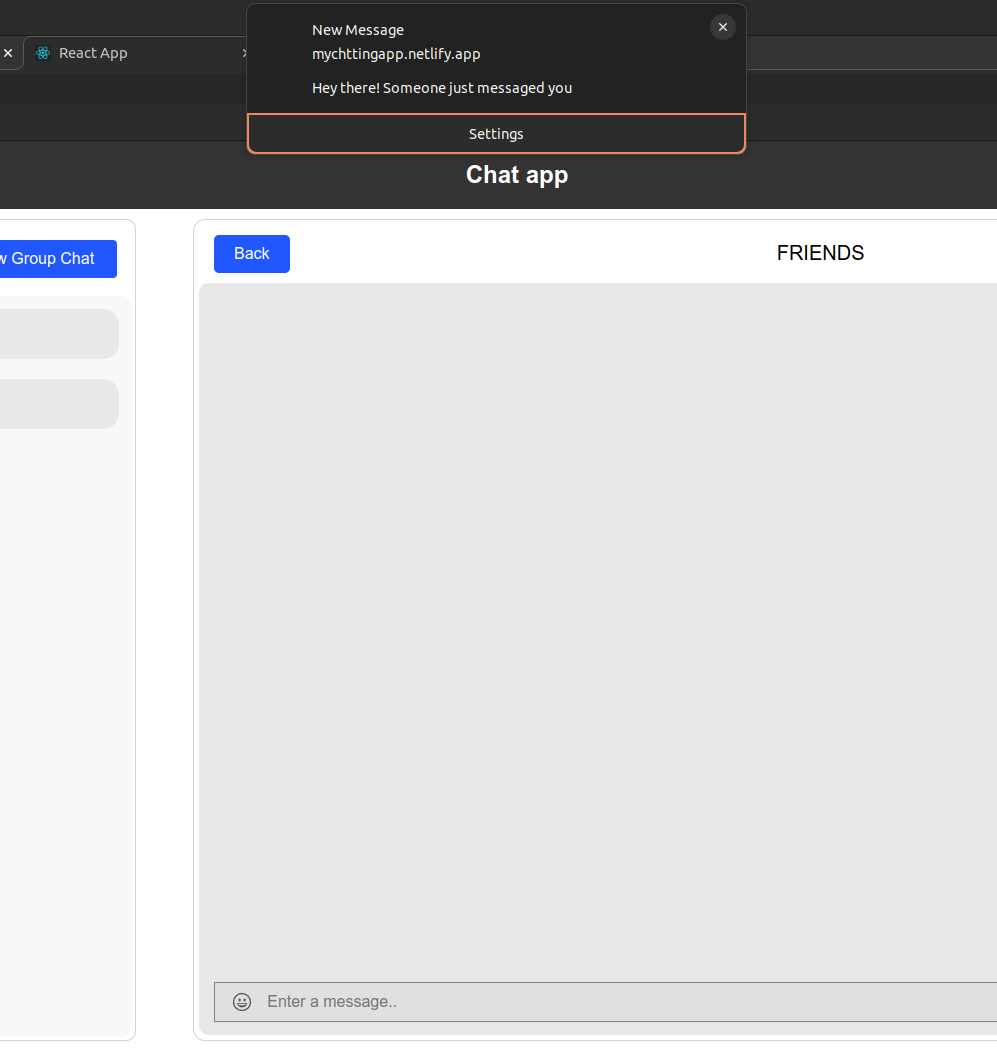Dismiss the notification using the × icon
997x1050 pixels.
point(722,27)
